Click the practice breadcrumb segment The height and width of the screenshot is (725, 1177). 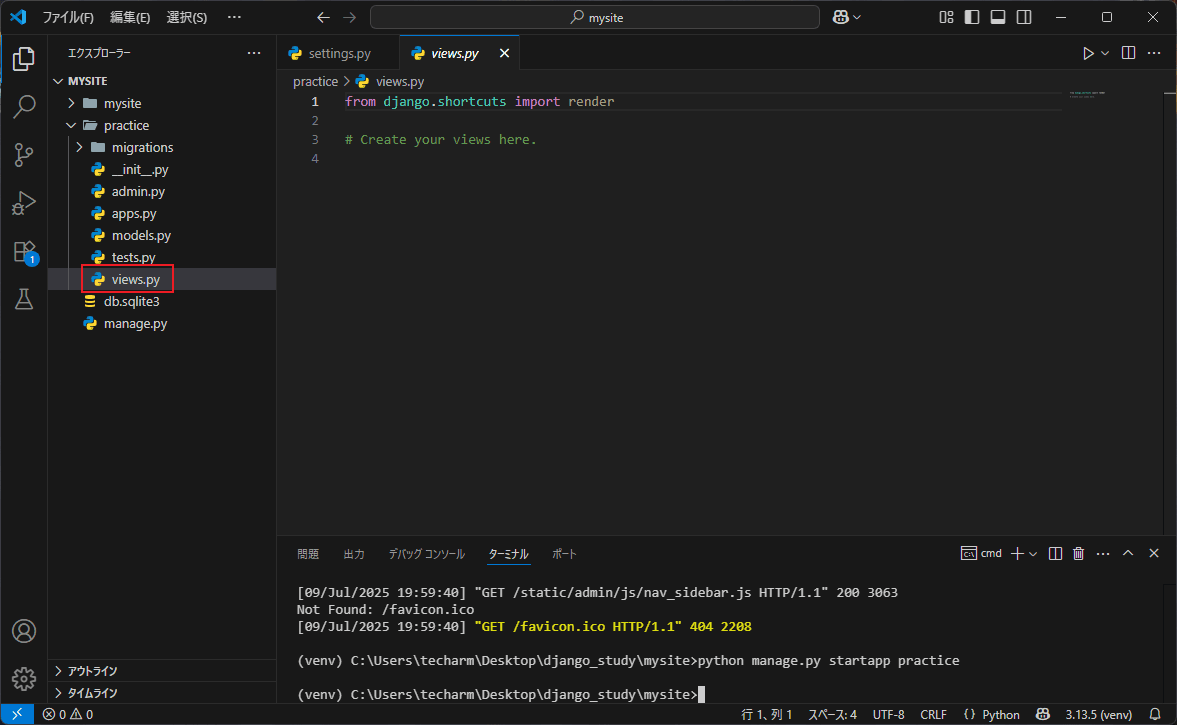pos(315,81)
